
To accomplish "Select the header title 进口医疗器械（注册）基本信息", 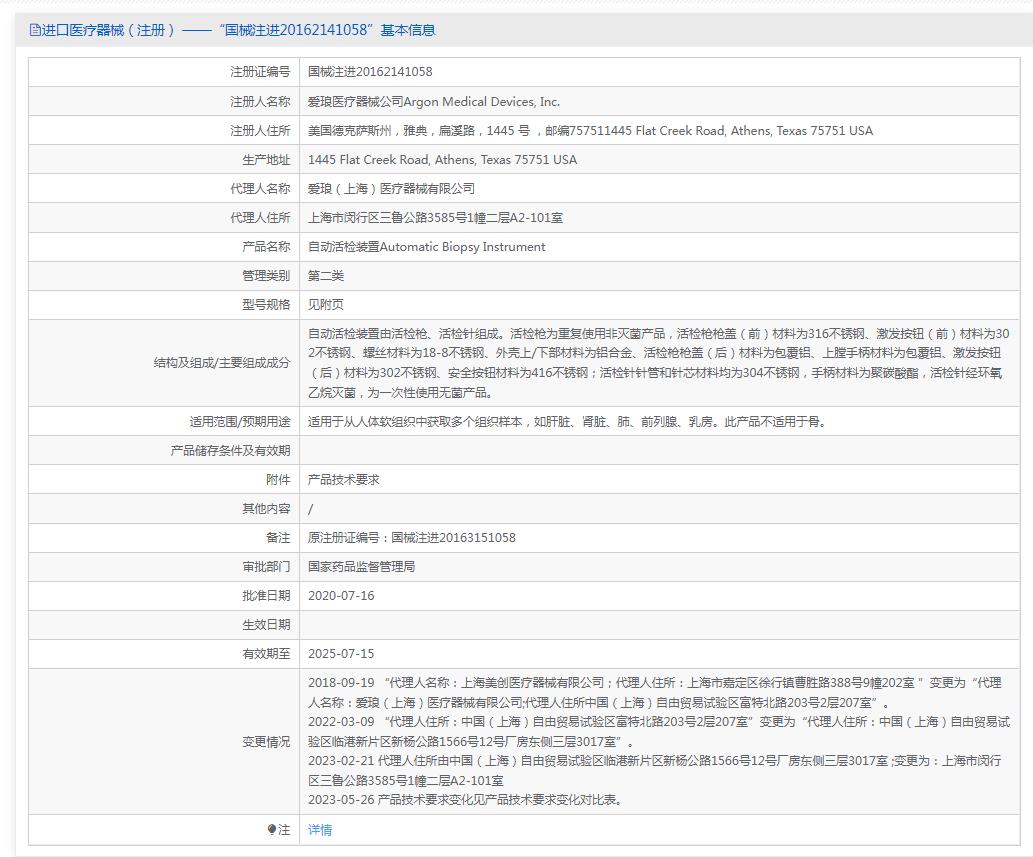I will (x=238, y=30).
